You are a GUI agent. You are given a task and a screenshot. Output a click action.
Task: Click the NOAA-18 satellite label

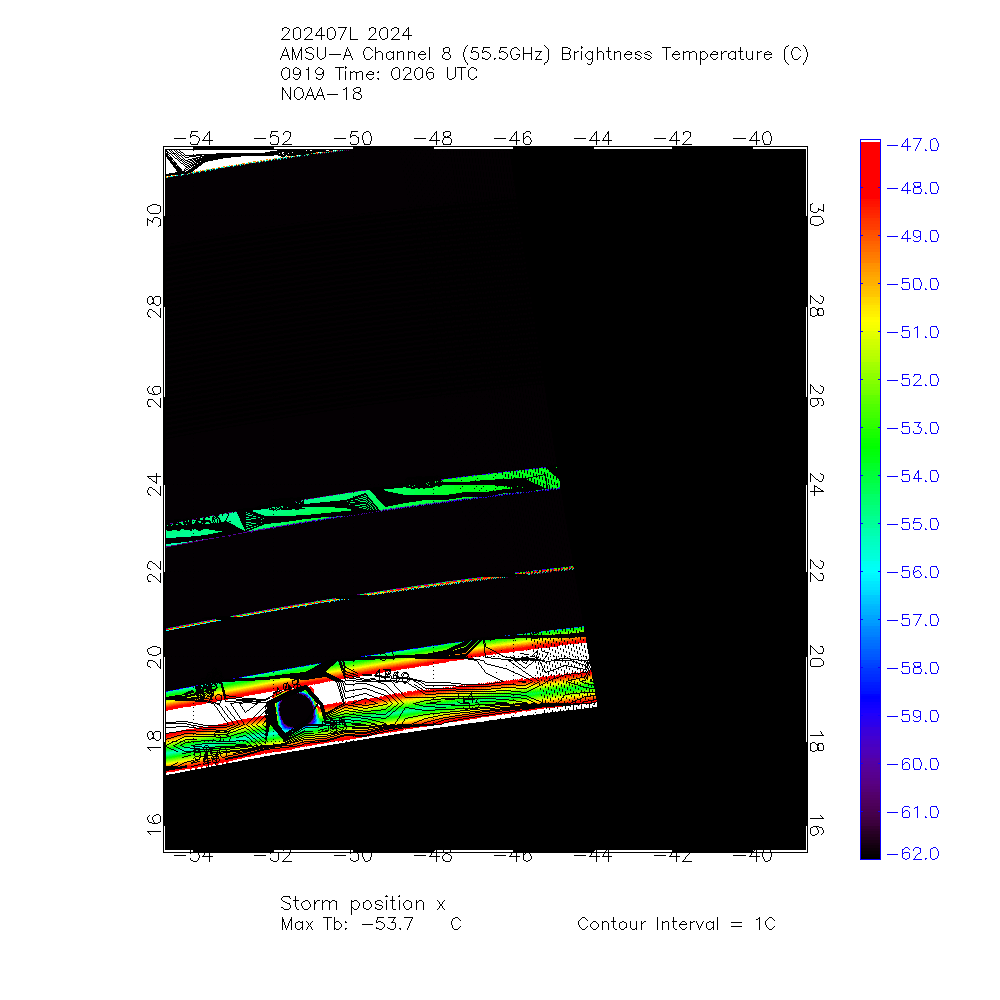[321, 94]
